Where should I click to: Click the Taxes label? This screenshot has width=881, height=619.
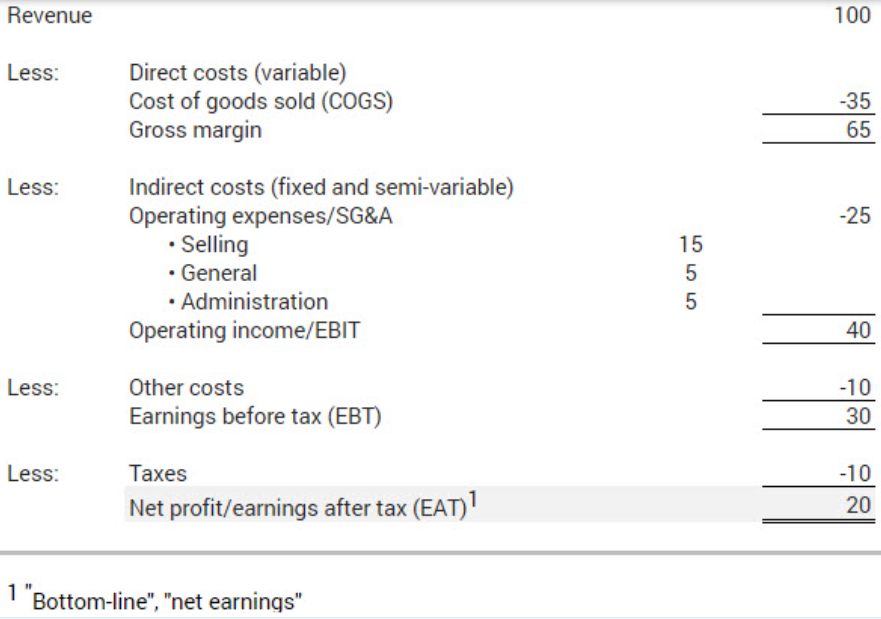[x=158, y=474]
